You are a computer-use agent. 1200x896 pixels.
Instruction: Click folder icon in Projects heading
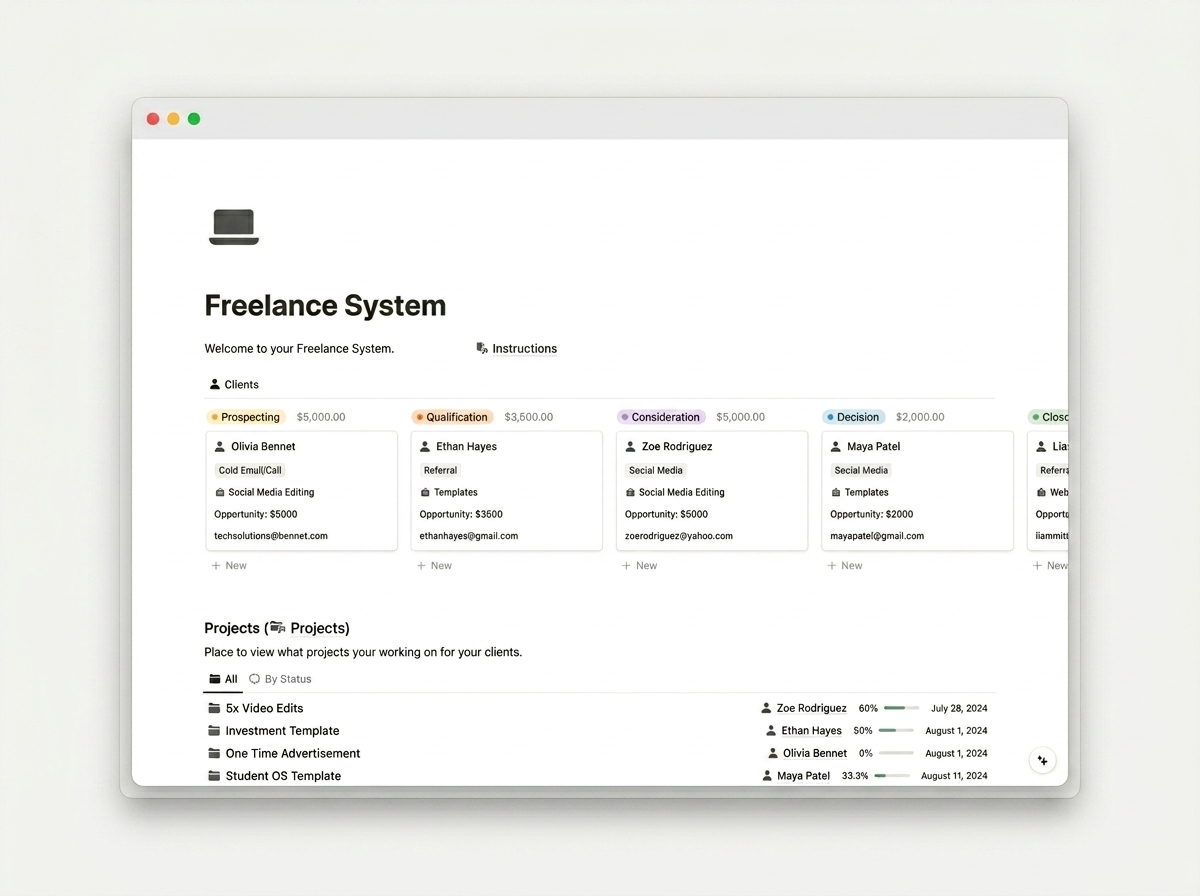coord(278,628)
